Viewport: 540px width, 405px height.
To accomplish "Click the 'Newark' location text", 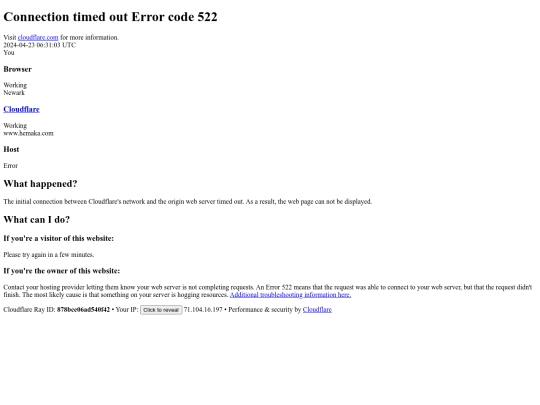I will (x=14, y=93).
